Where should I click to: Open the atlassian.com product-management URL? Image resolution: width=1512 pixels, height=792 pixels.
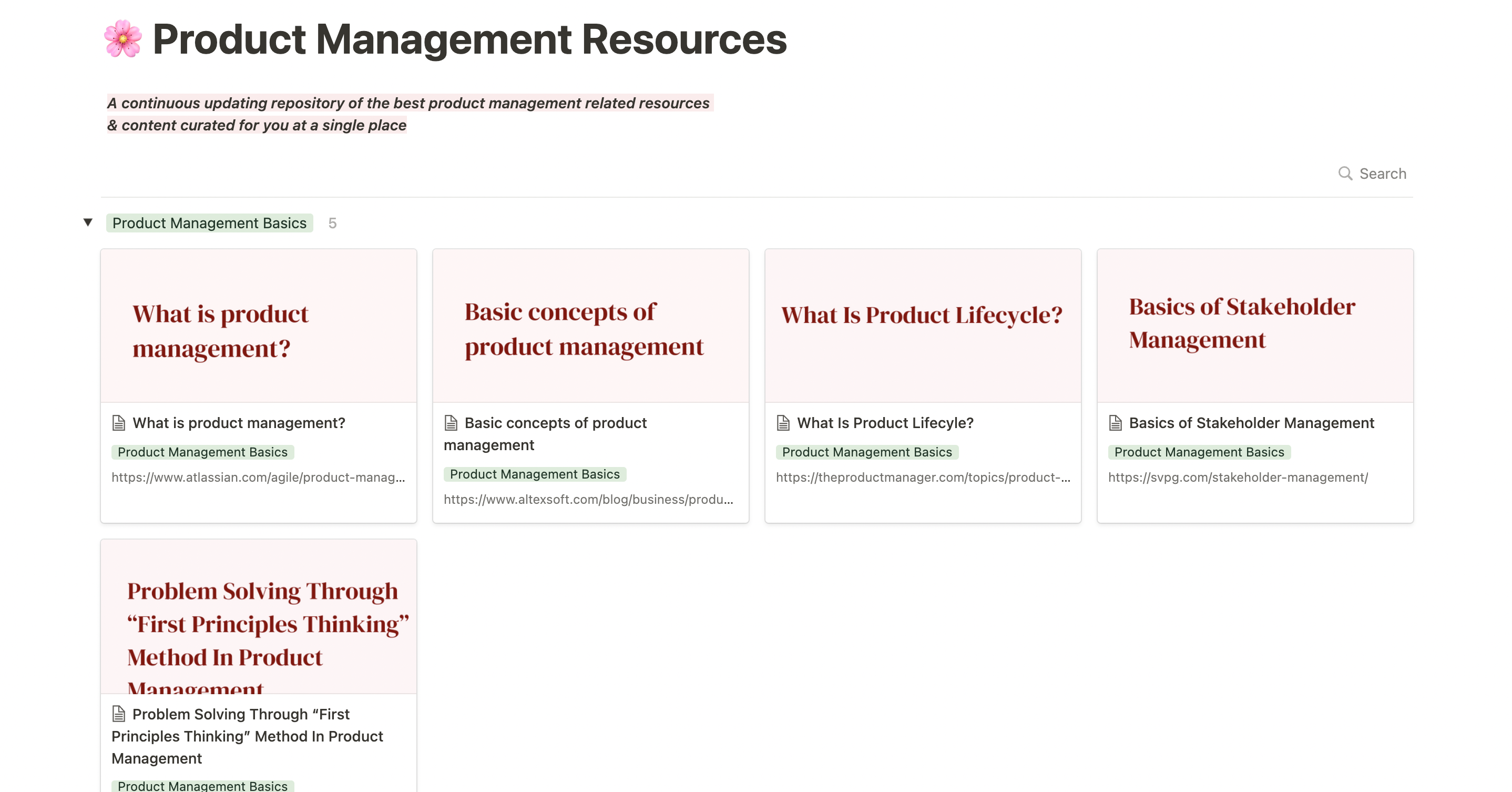tap(258, 478)
